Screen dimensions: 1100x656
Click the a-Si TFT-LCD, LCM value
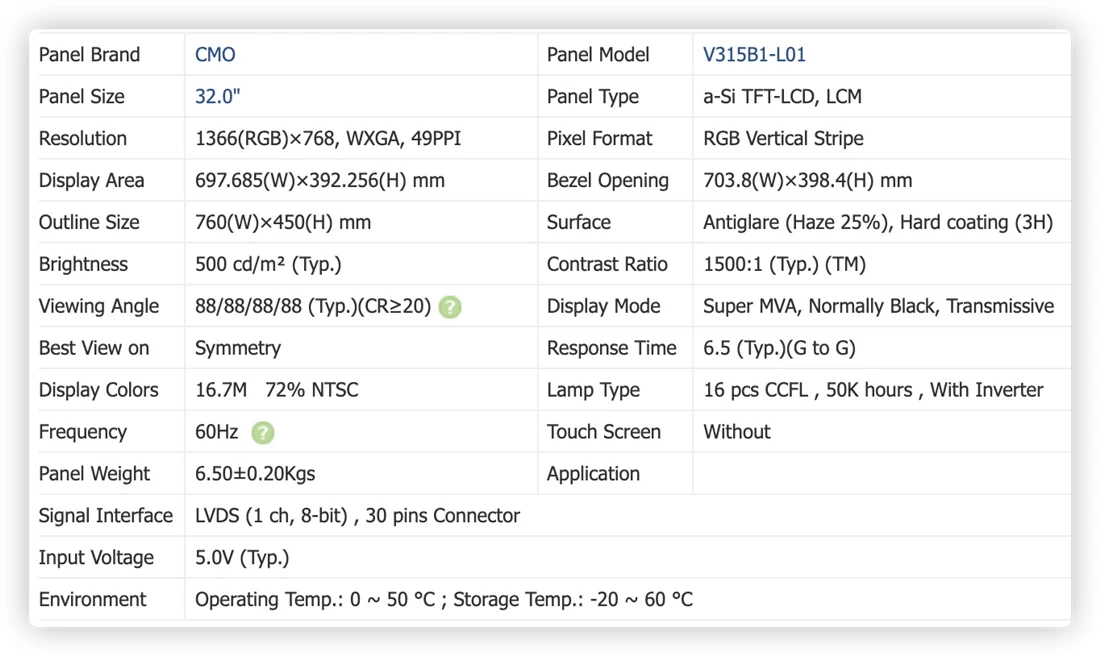coord(782,96)
